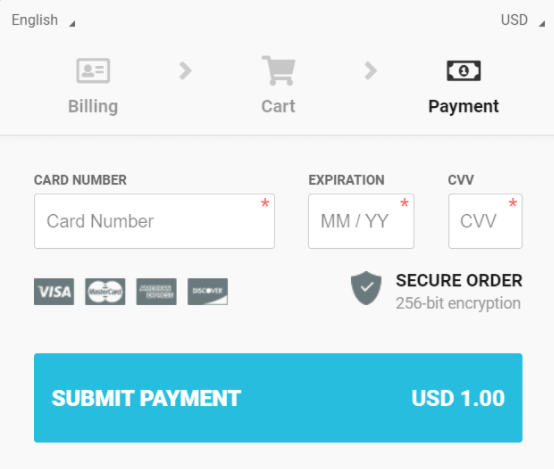Click the Billing ID card icon
The width and height of the screenshot is (554, 469).
(93, 71)
